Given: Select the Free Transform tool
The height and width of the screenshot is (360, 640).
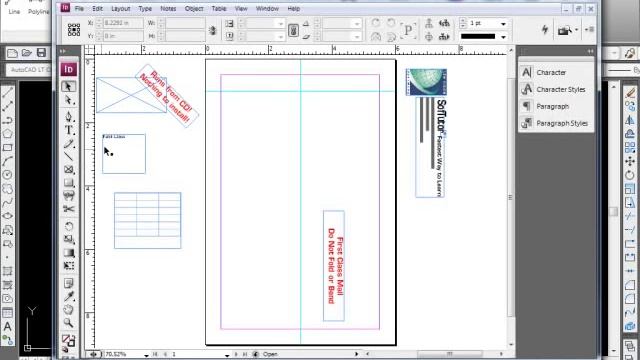Looking at the screenshot, I should tap(69, 266).
